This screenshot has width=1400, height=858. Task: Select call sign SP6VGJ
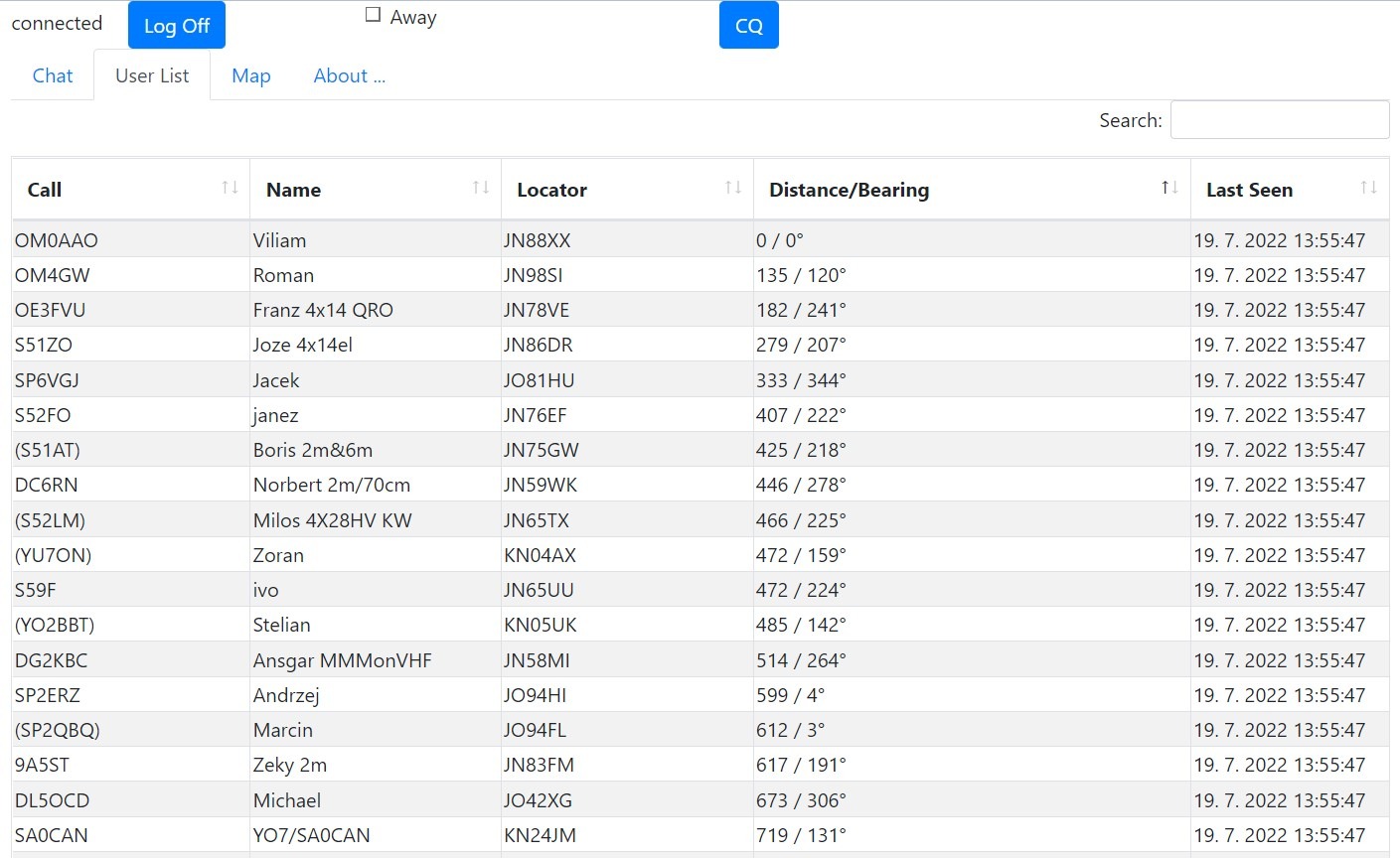pos(47,380)
